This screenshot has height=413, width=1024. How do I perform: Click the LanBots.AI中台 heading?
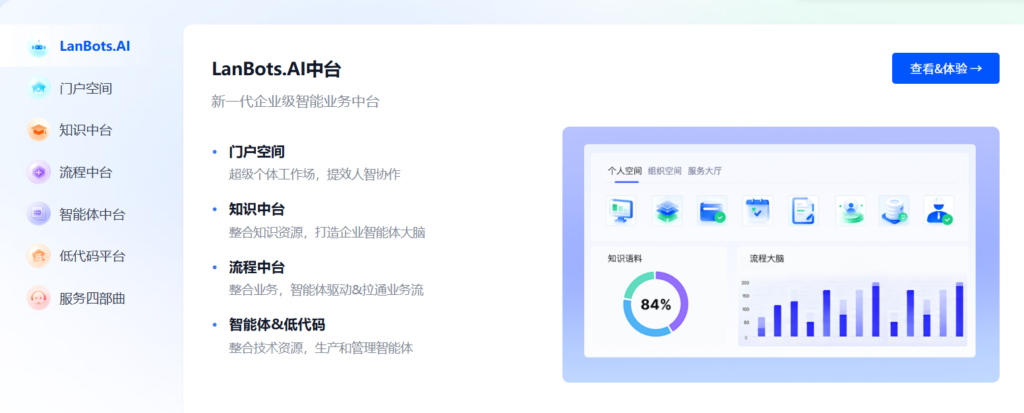click(x=276, y=69)
